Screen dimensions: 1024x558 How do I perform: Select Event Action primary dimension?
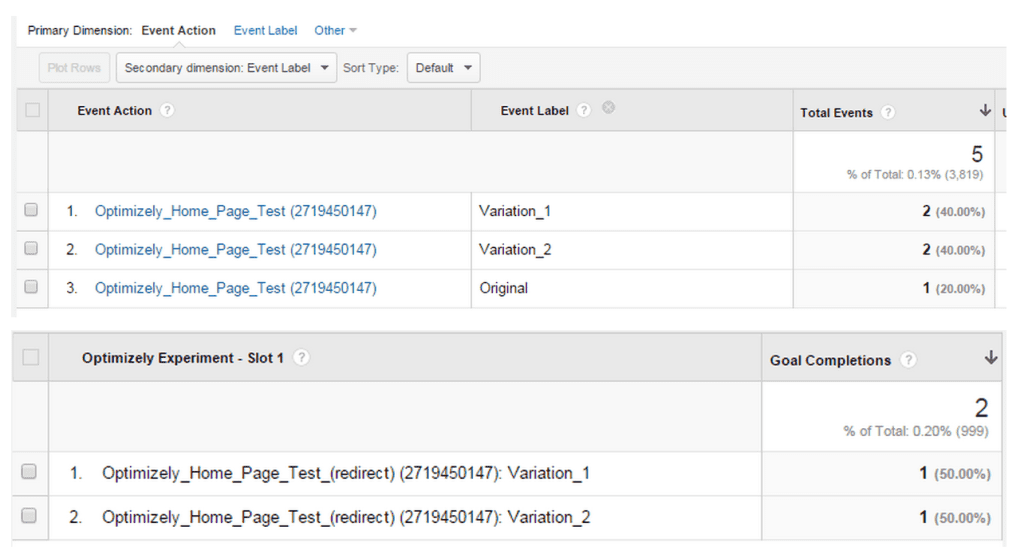click(178, 30)
